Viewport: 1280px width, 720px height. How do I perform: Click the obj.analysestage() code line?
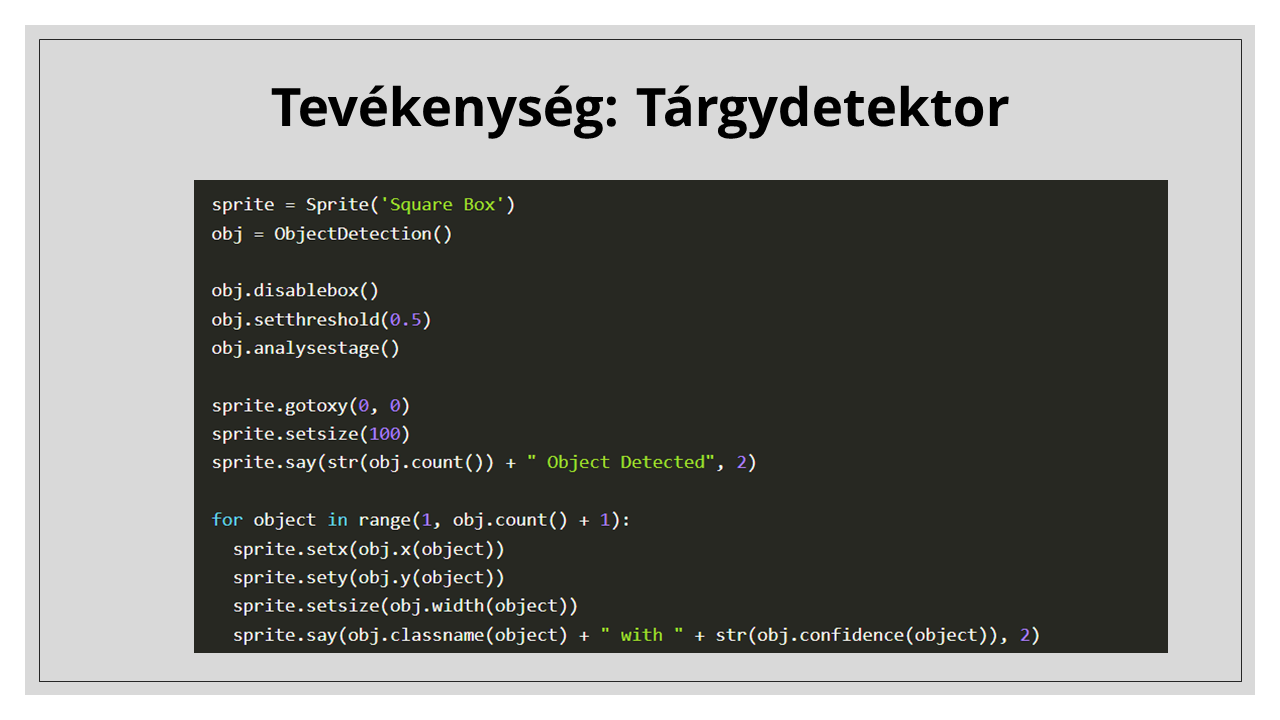(305, 348)
